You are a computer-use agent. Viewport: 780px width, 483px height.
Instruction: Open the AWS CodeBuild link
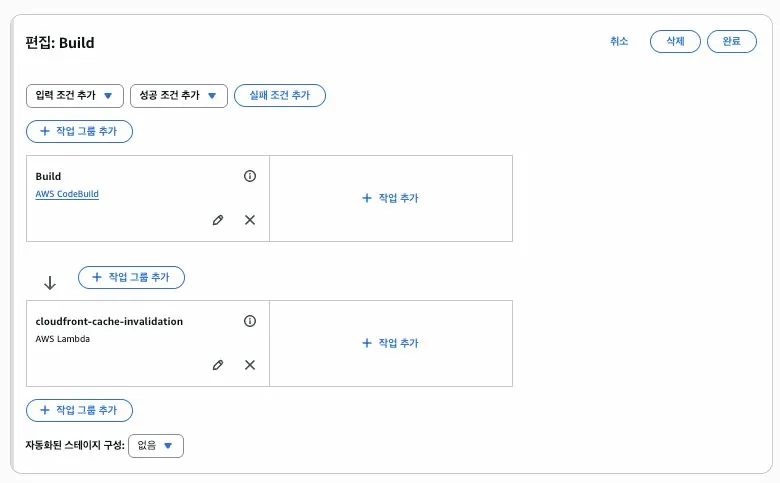pos(67,194)
